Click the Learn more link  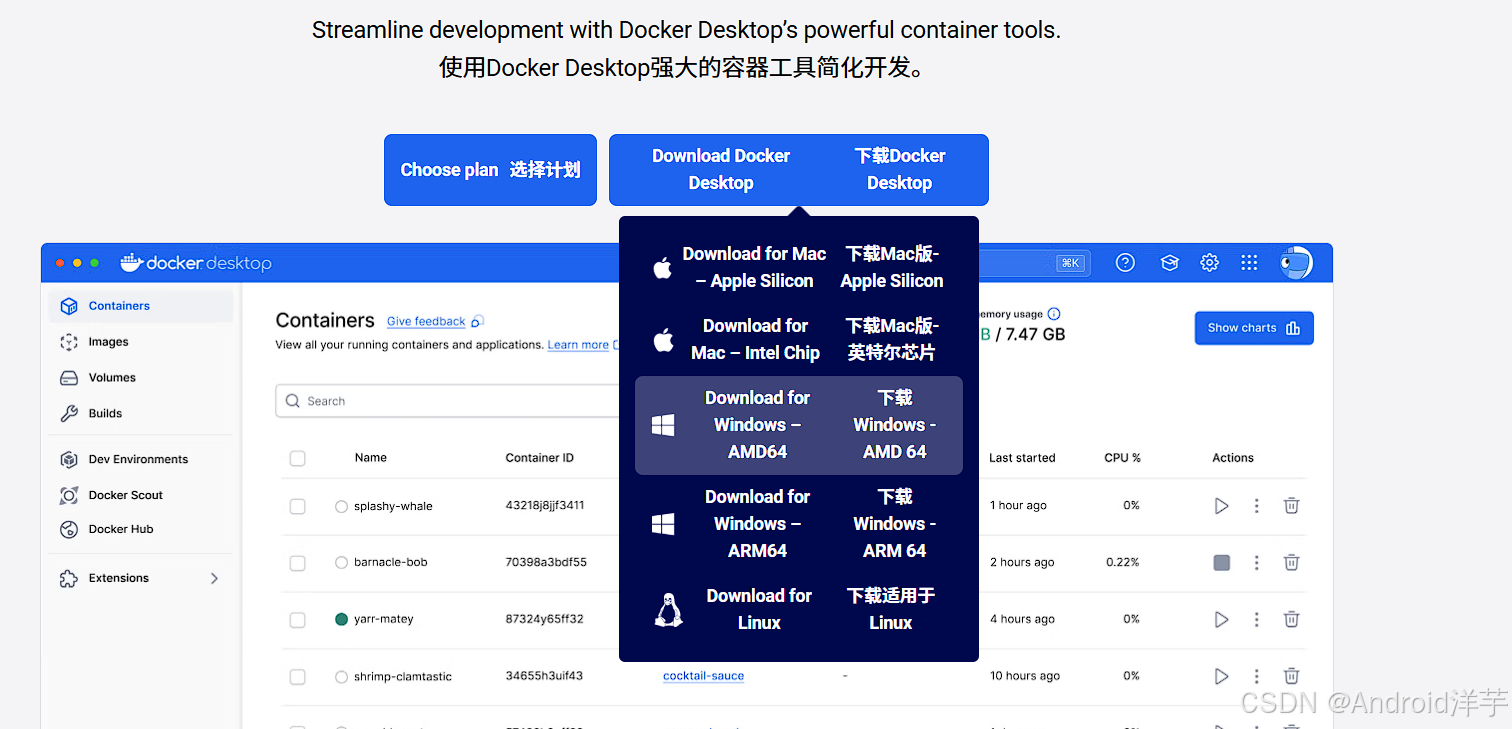coord(578,345)
